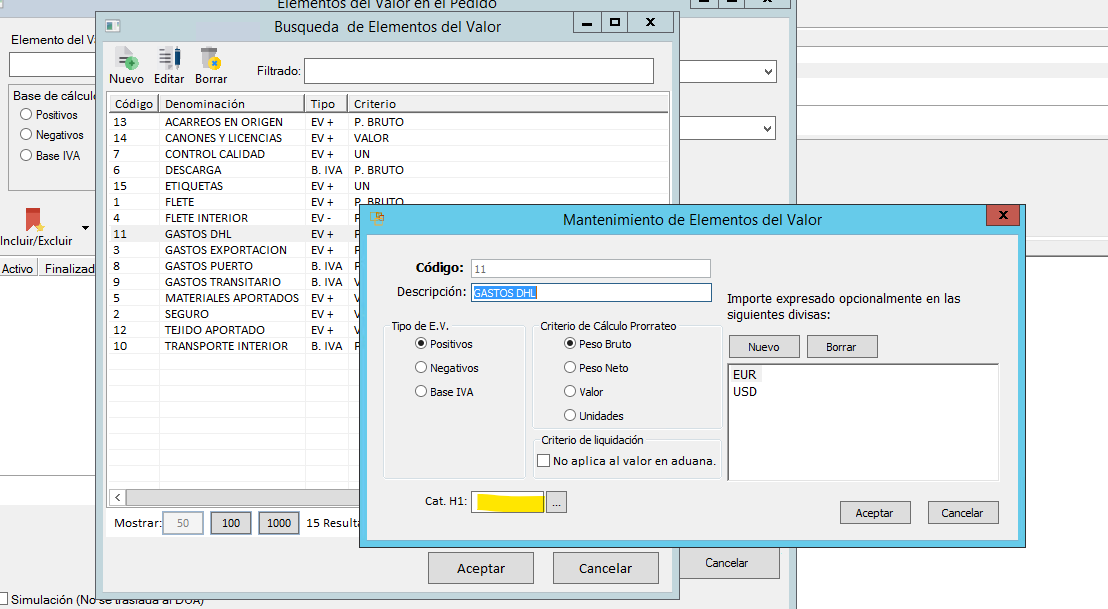Select the USD entry in currency list
Viewport: 1108px width, 609px height.
click(745, 392)
